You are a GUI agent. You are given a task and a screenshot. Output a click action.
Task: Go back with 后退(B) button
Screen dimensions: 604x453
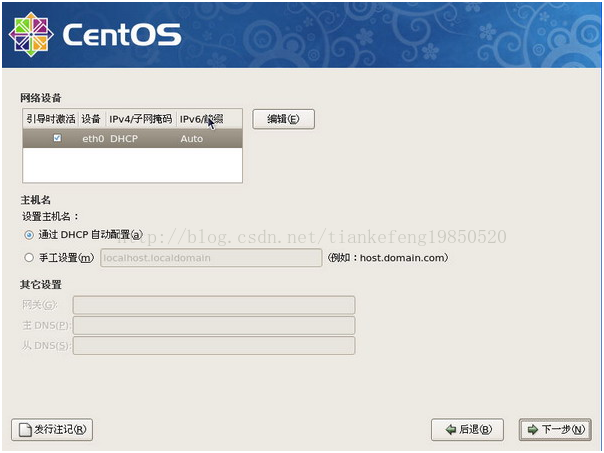pyautogui.click(x=467, y=430)
